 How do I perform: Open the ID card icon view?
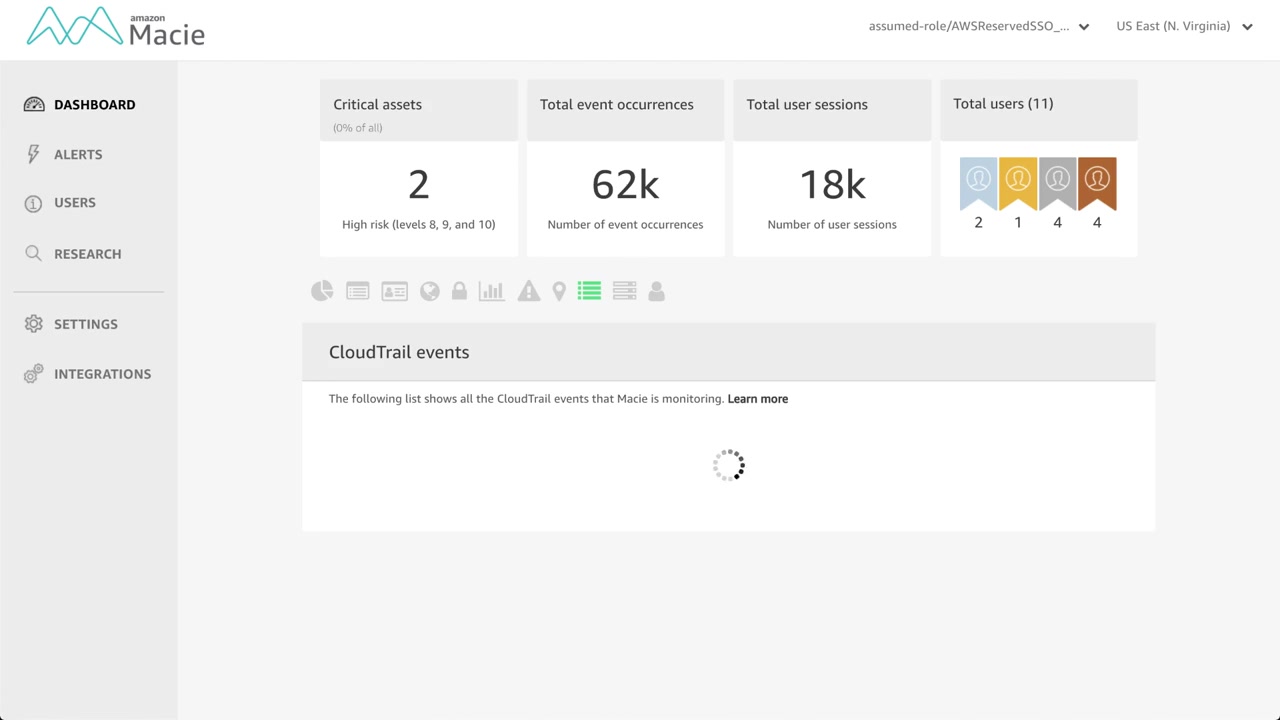click(x=394, y=291)
